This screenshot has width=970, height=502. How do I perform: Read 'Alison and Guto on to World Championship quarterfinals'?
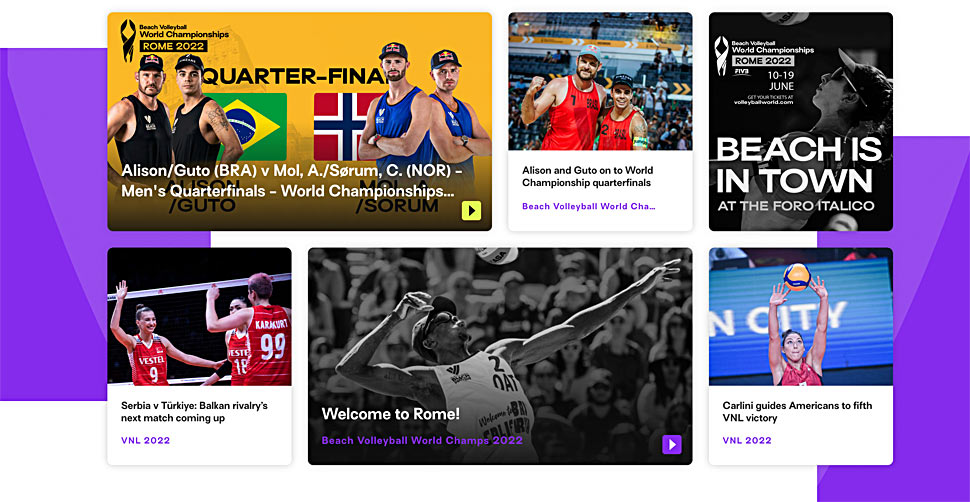[587, 176]
